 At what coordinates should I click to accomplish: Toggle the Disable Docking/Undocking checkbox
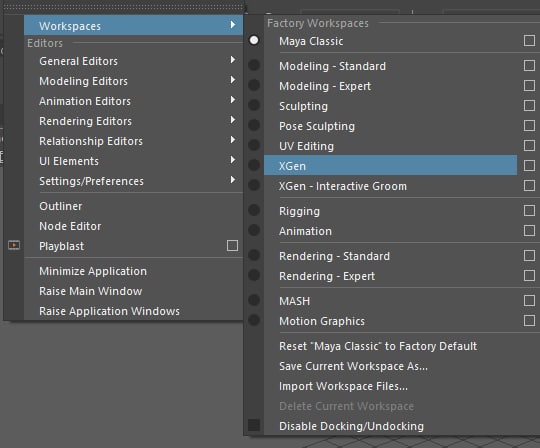254,425
